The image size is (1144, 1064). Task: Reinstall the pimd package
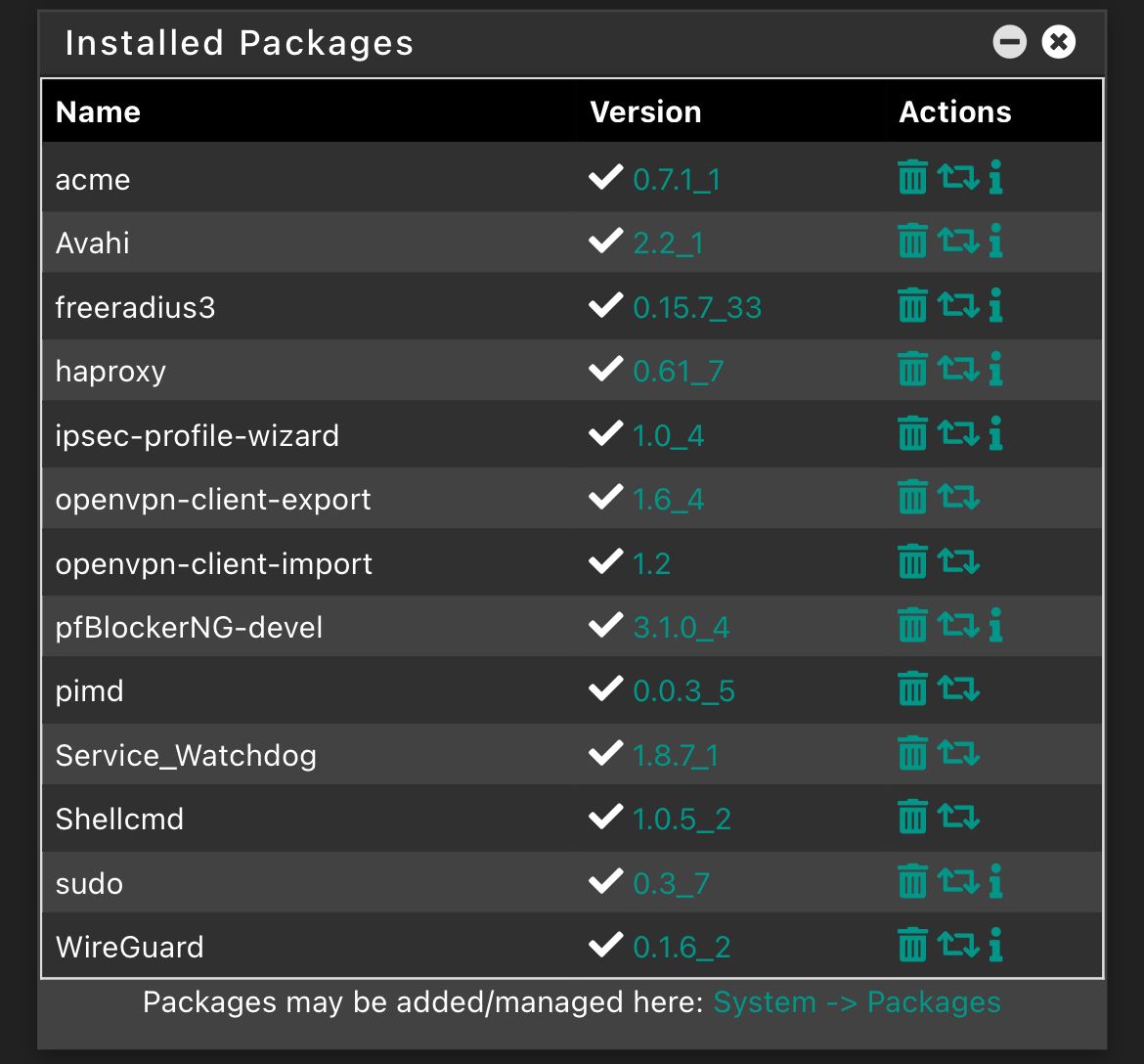[x=958, y=688]
